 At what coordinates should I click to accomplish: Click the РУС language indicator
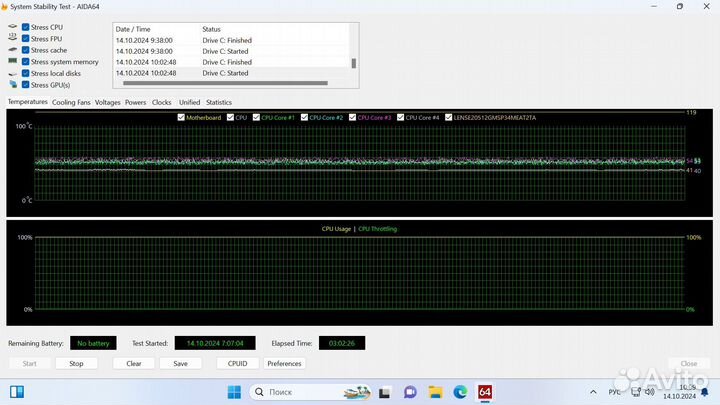[x=614, y=392]
